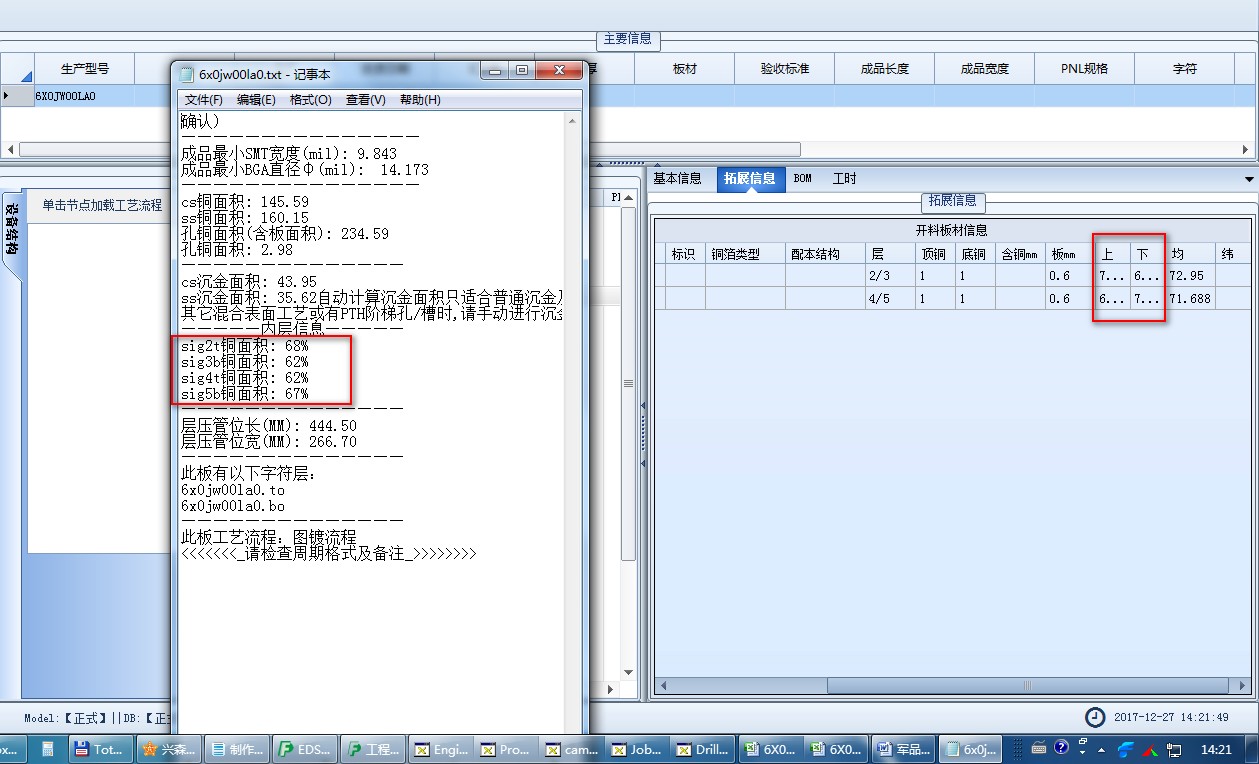Open the tab panel dropdown arrow at right
The image size is (1259, 764).
pos(1249,179)
